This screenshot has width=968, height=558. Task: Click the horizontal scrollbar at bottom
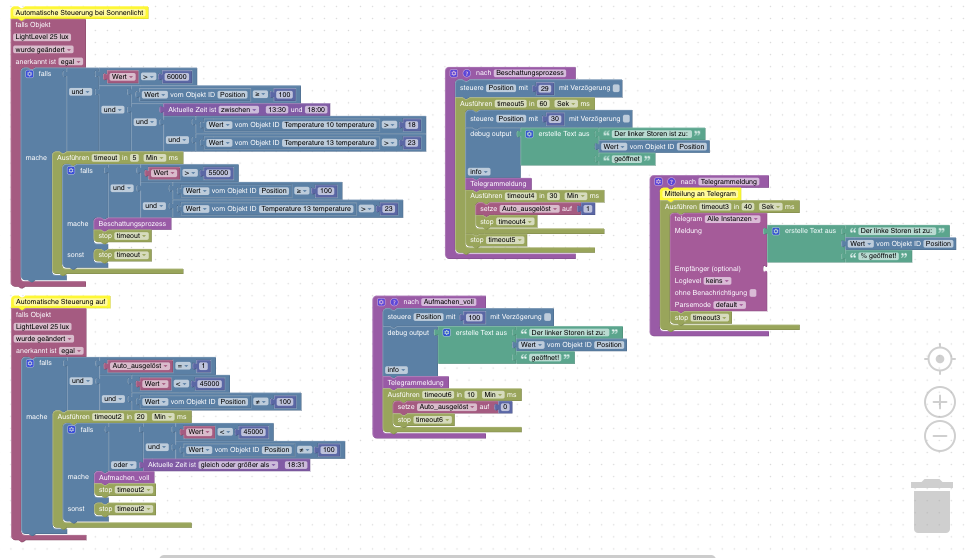pos(437,556)
